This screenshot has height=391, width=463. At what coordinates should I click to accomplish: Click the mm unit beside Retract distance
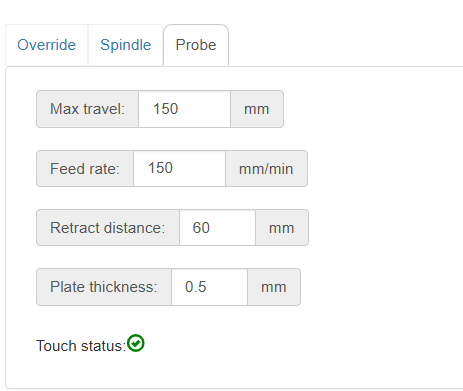[x=282, y=228]
